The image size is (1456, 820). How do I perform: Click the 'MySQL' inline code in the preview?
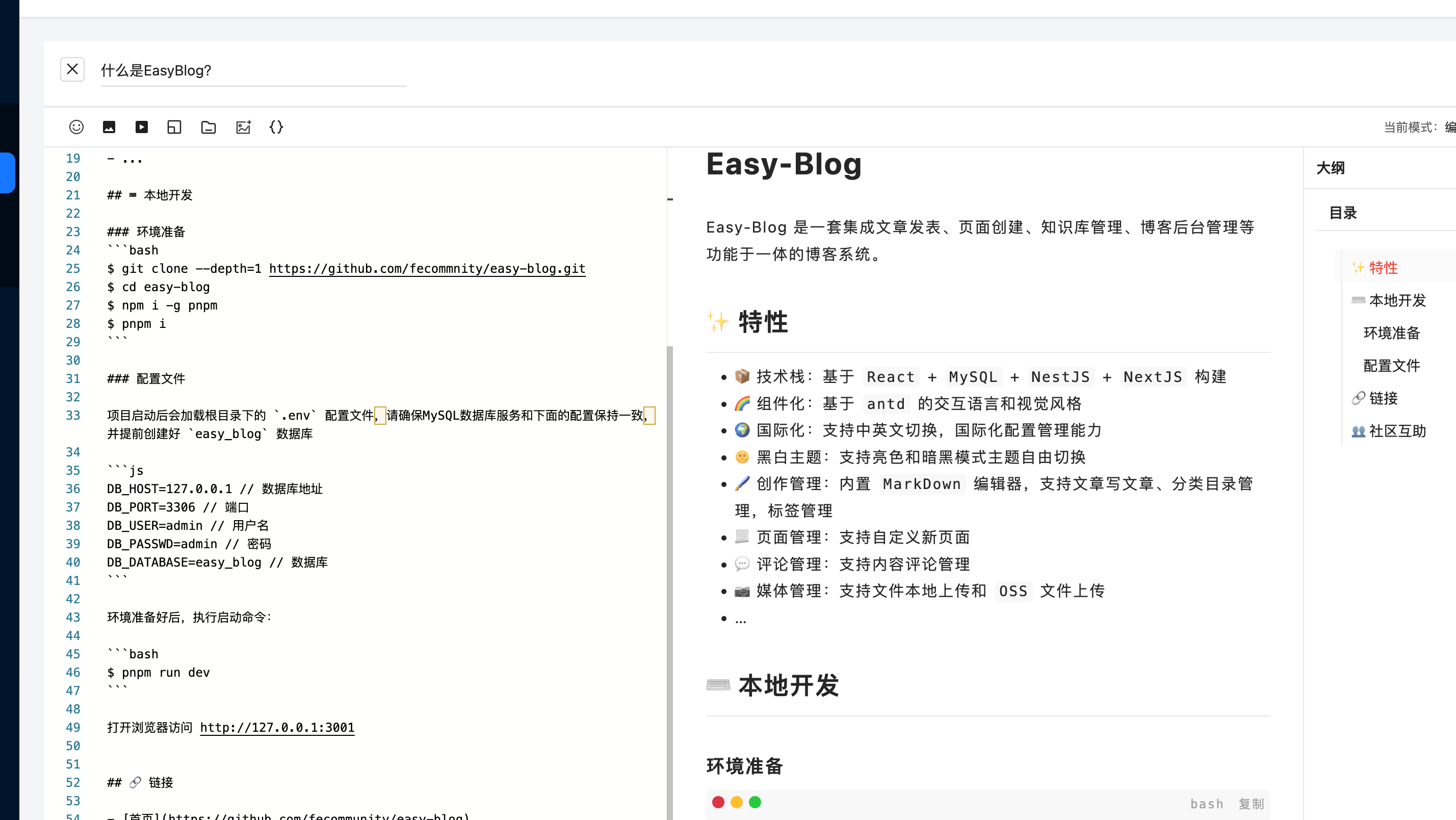click(973, 377)
